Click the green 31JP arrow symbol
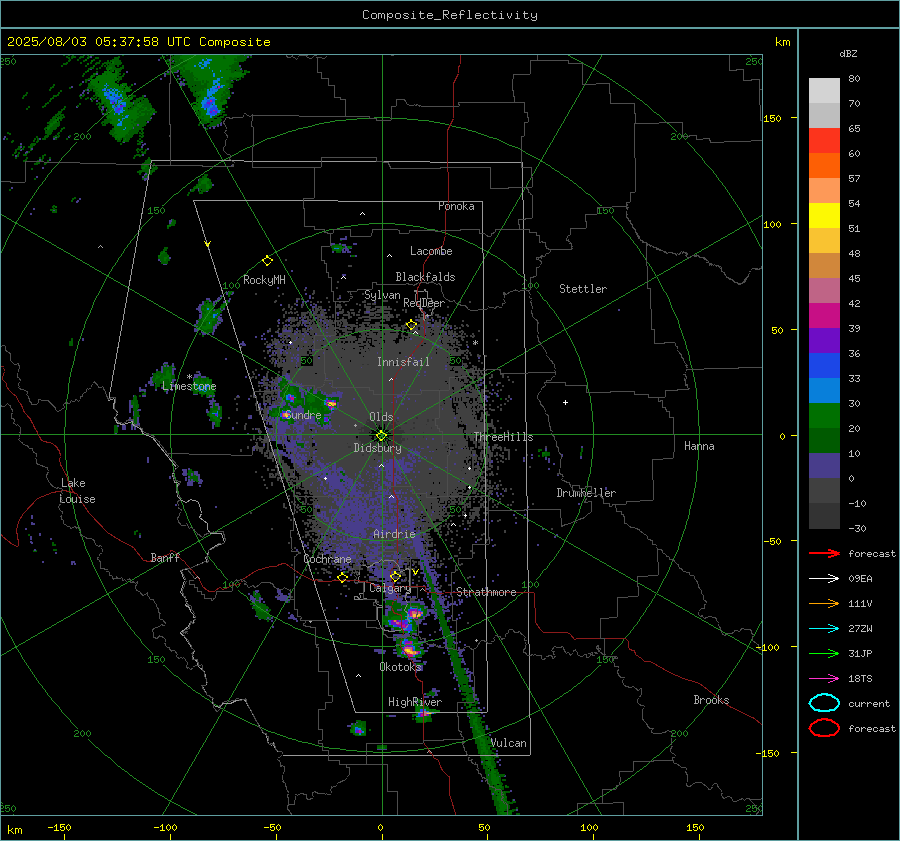 click(x=824, y=653)
